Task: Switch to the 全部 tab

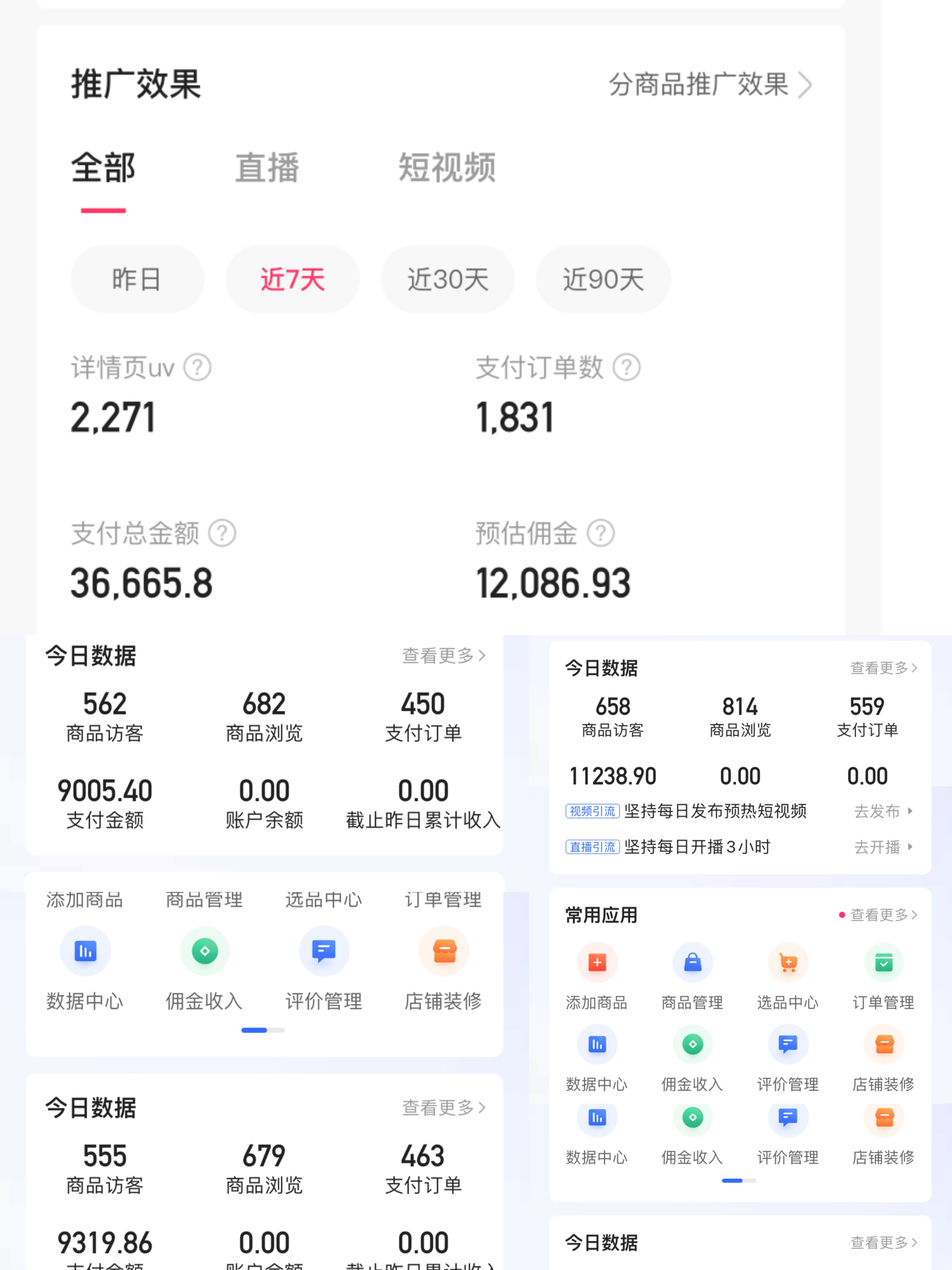Action: point(103,168)
